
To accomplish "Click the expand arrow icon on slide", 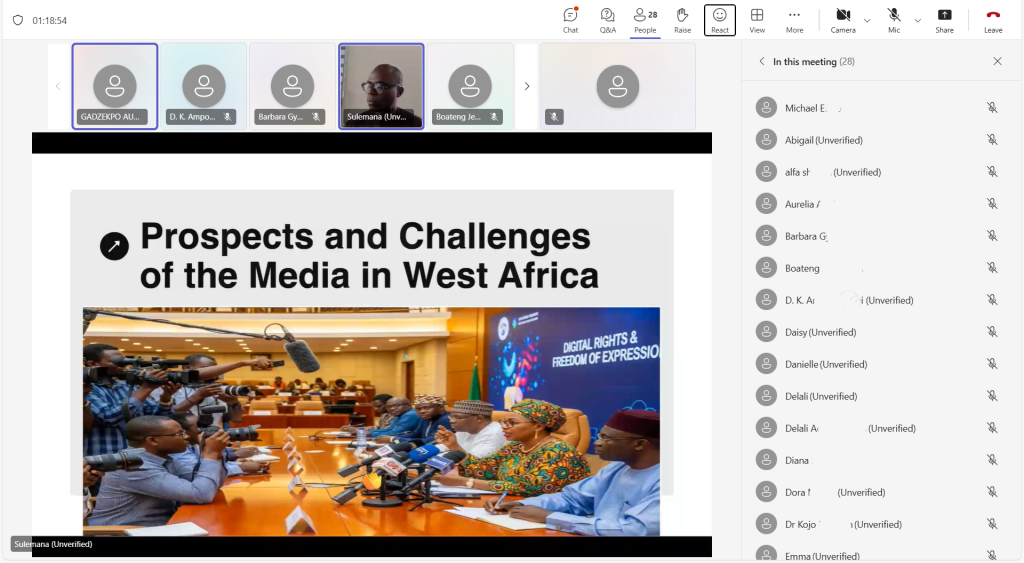I will click(114, 246).
